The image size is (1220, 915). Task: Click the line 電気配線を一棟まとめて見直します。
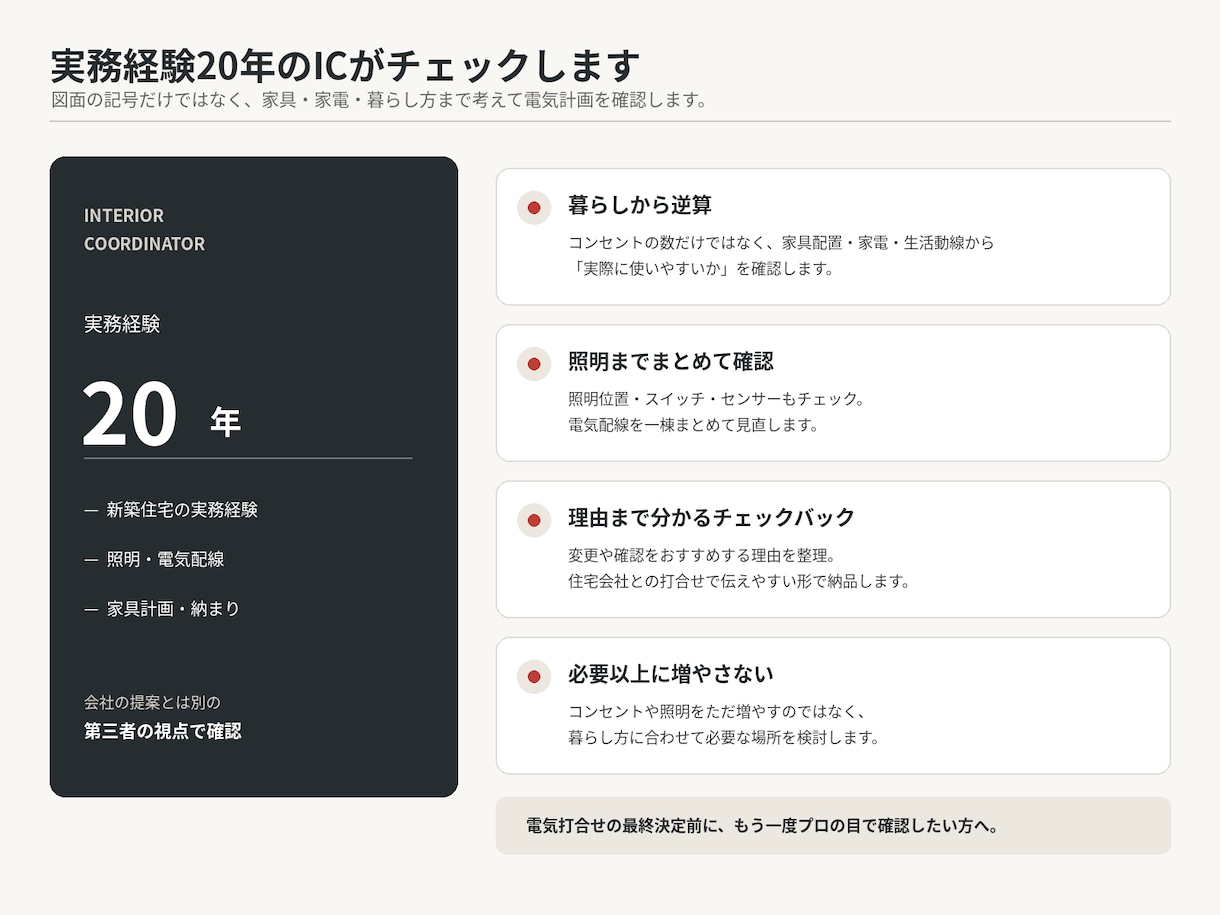[693, 425]
